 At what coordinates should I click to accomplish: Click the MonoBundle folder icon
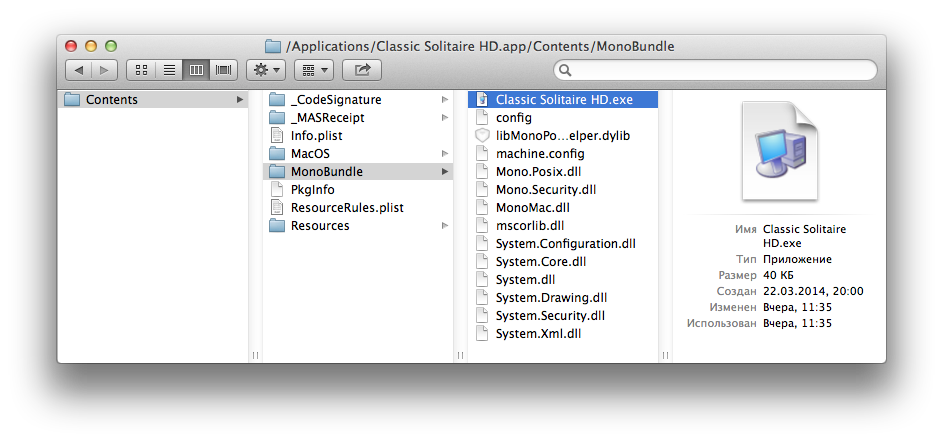point(277,172)
